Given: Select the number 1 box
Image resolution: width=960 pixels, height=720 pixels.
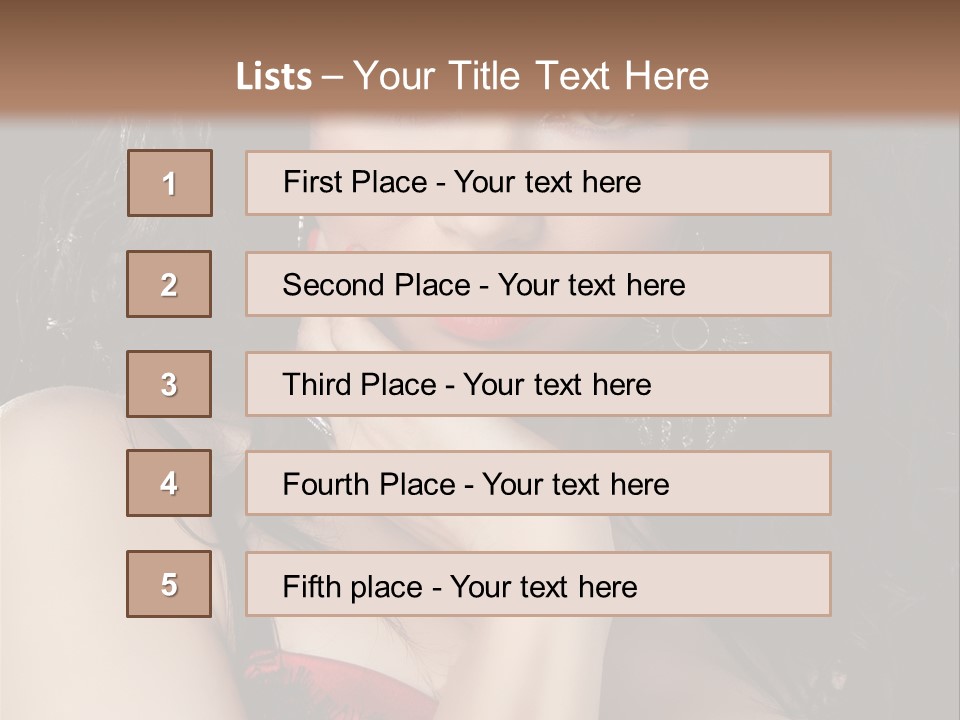Looking at the screenshot, I should click(x=170, y=183).
